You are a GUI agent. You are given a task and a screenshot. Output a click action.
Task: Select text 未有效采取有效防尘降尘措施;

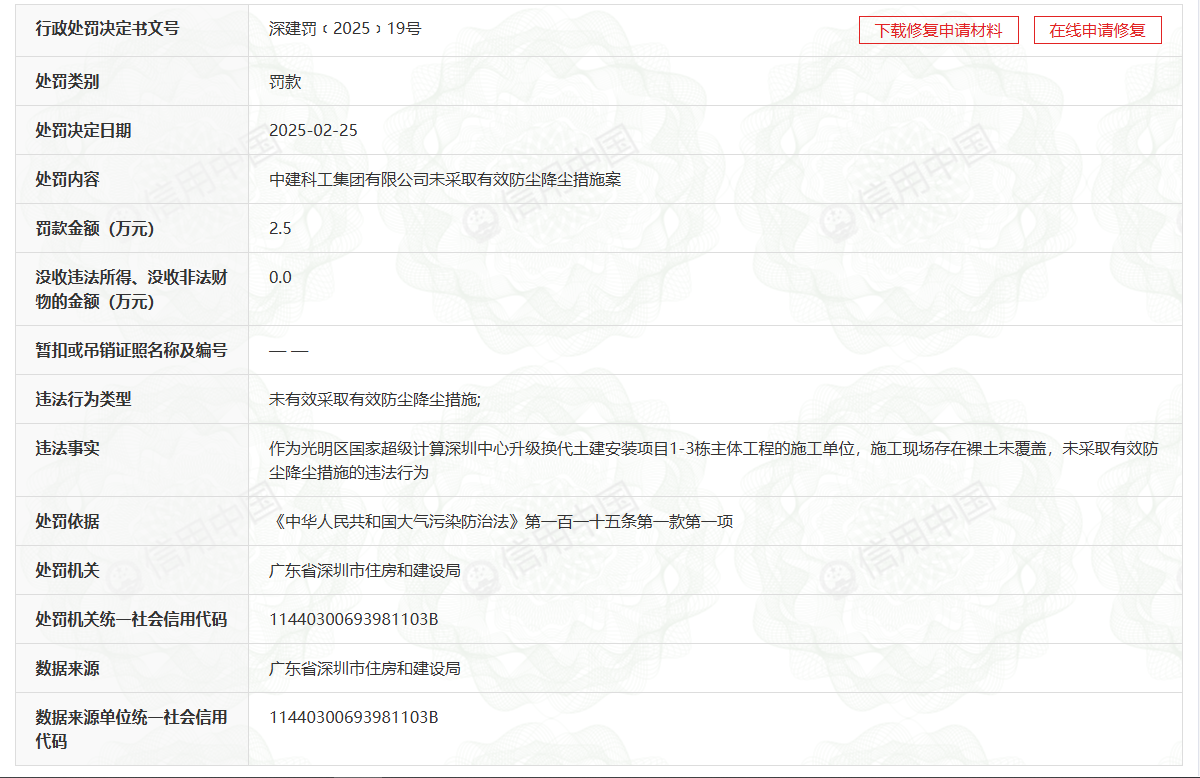point(375,399)
